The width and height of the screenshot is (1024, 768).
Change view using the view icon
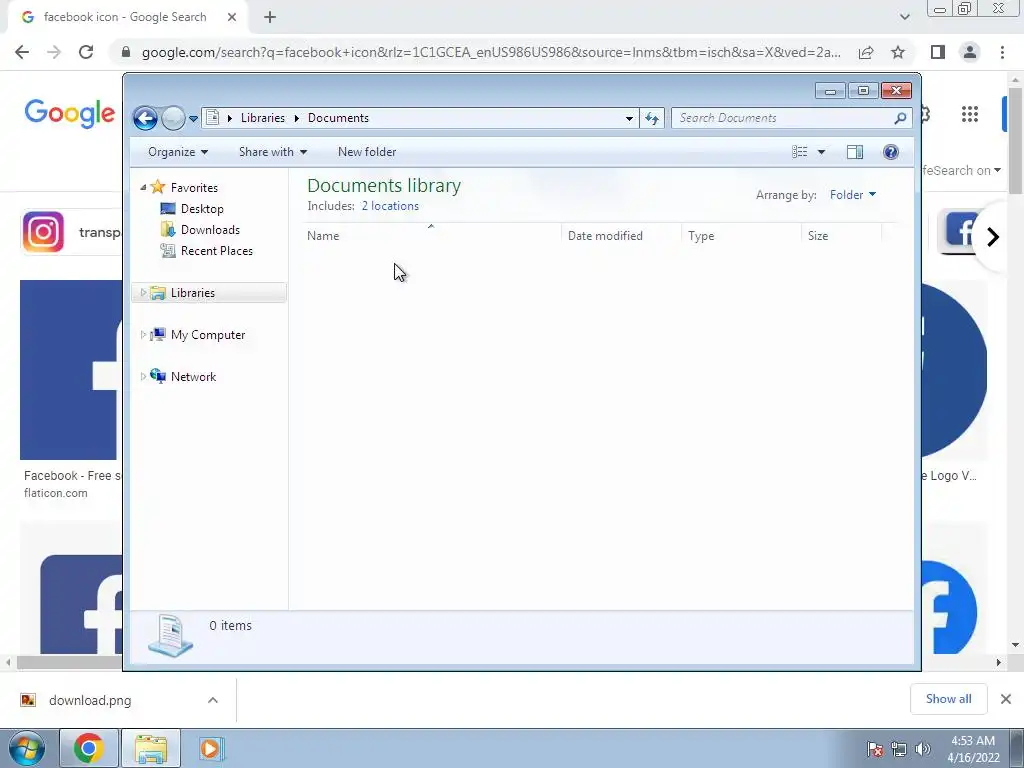coord(800,152)
